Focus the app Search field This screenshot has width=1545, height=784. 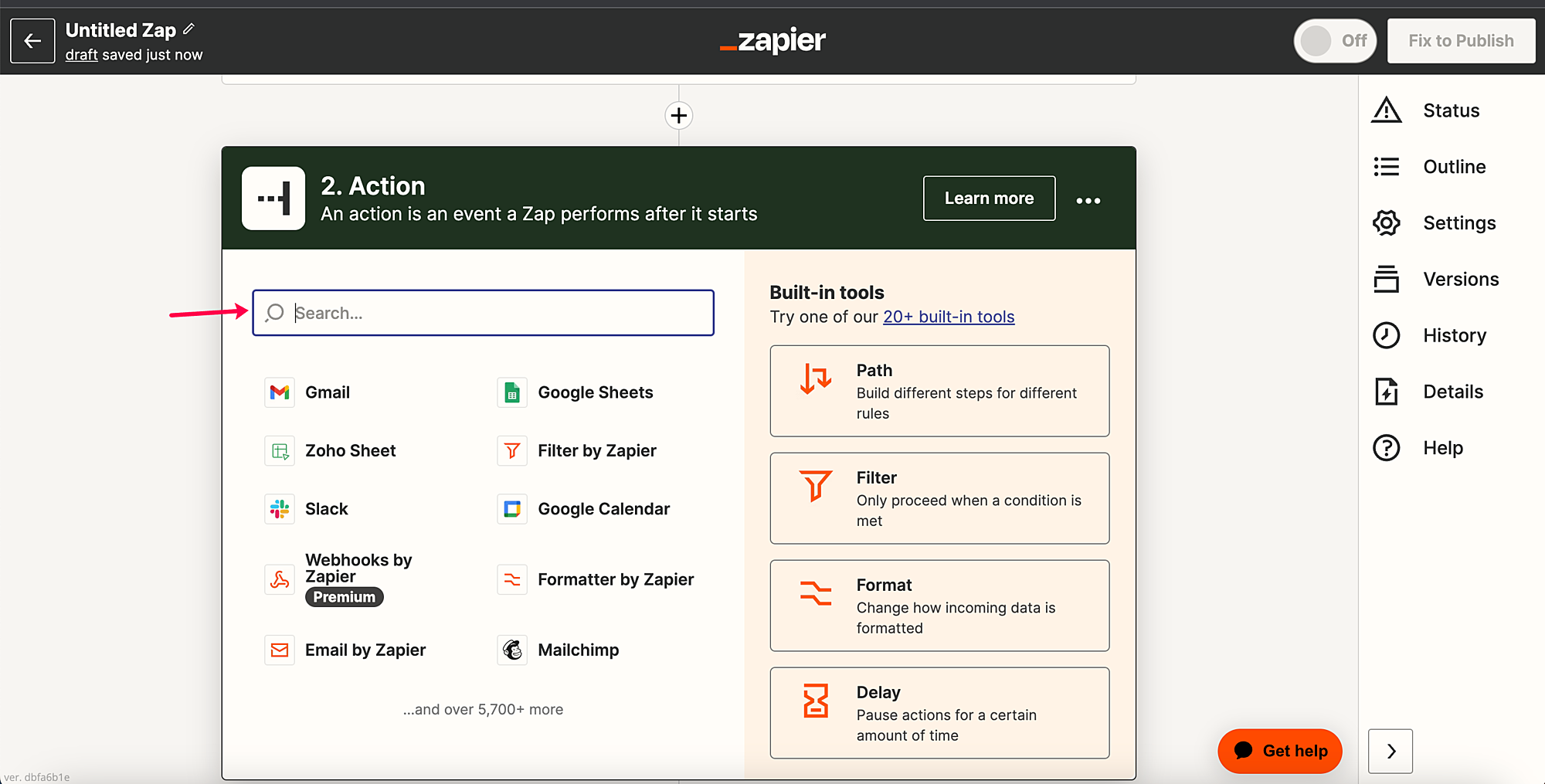(484, 313)
